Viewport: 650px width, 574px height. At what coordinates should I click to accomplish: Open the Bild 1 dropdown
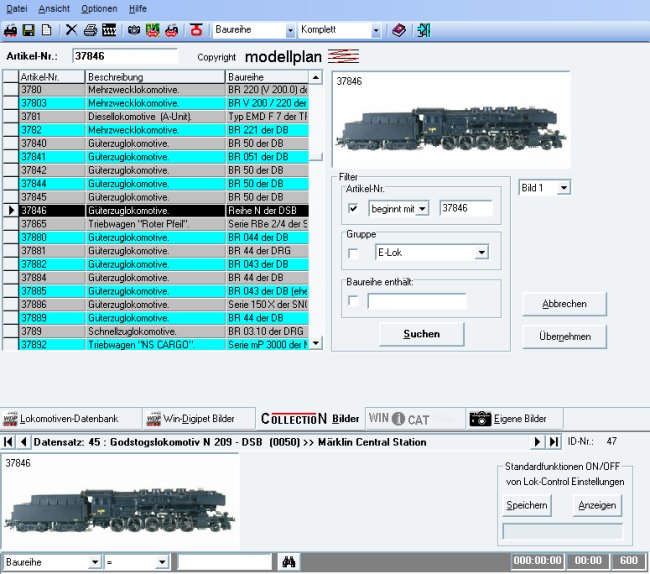563,188
